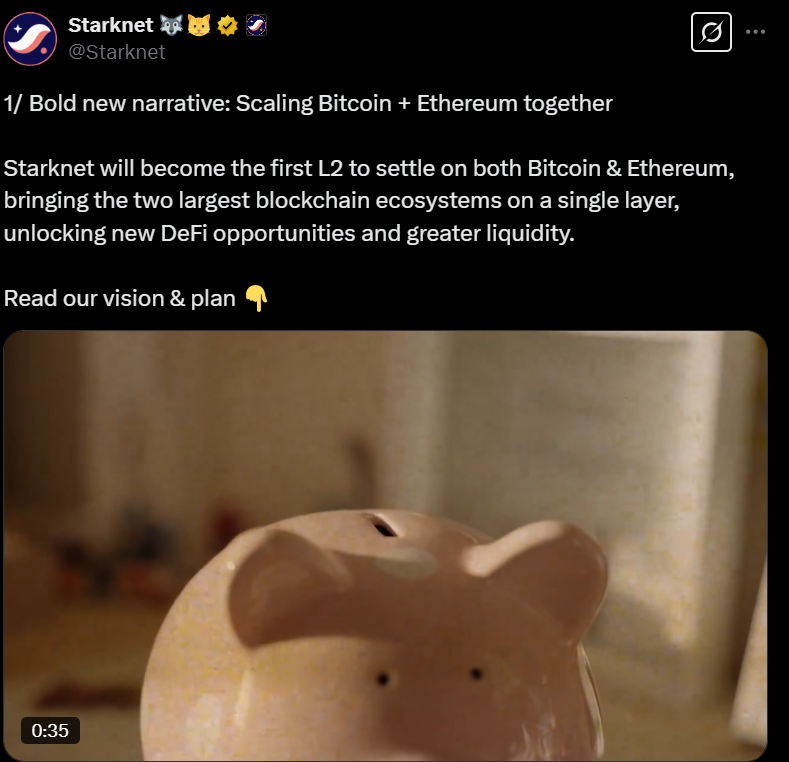Click the line starting "Starknet will become the first L2"

[369, 168]
